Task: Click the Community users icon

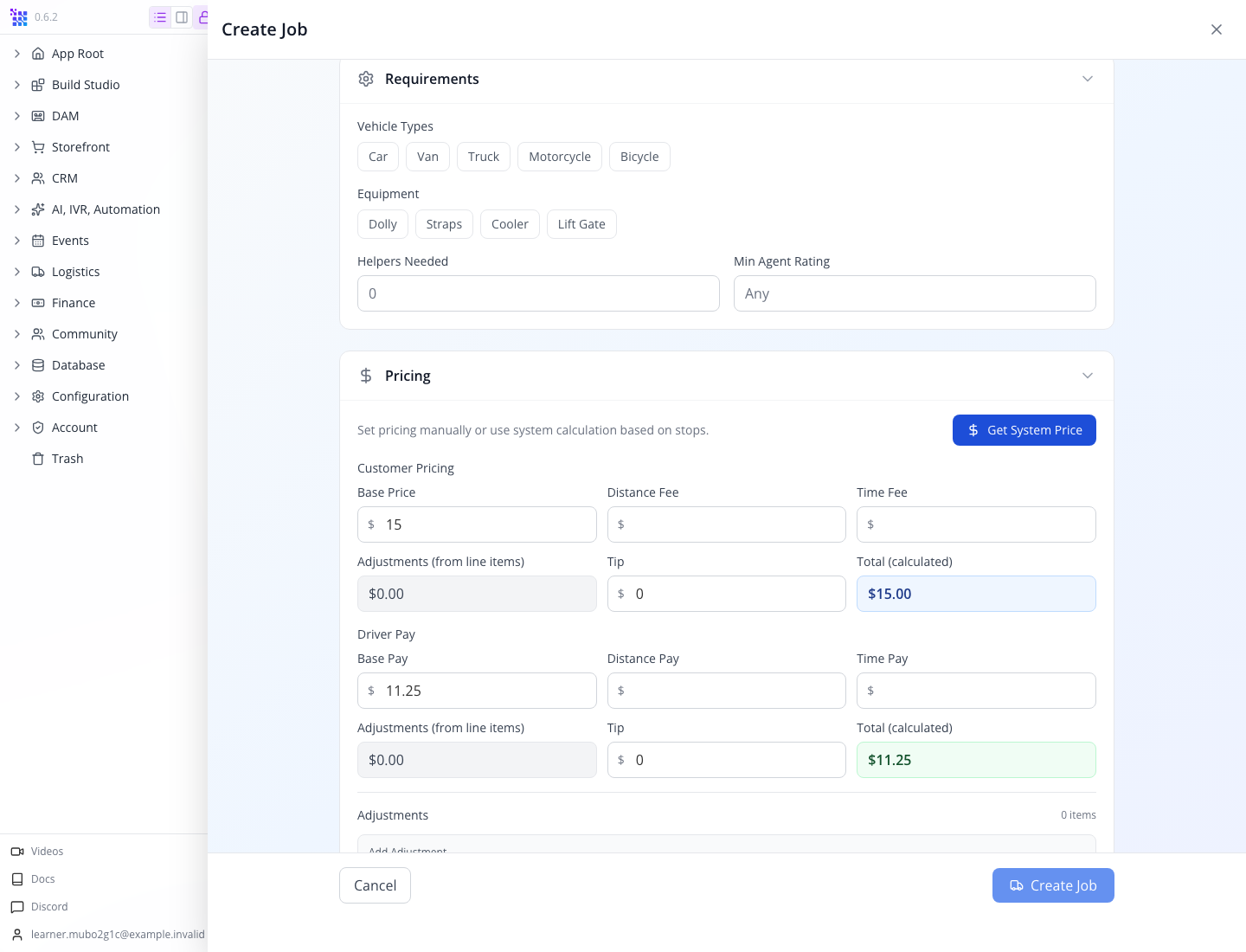Action: 38,334
